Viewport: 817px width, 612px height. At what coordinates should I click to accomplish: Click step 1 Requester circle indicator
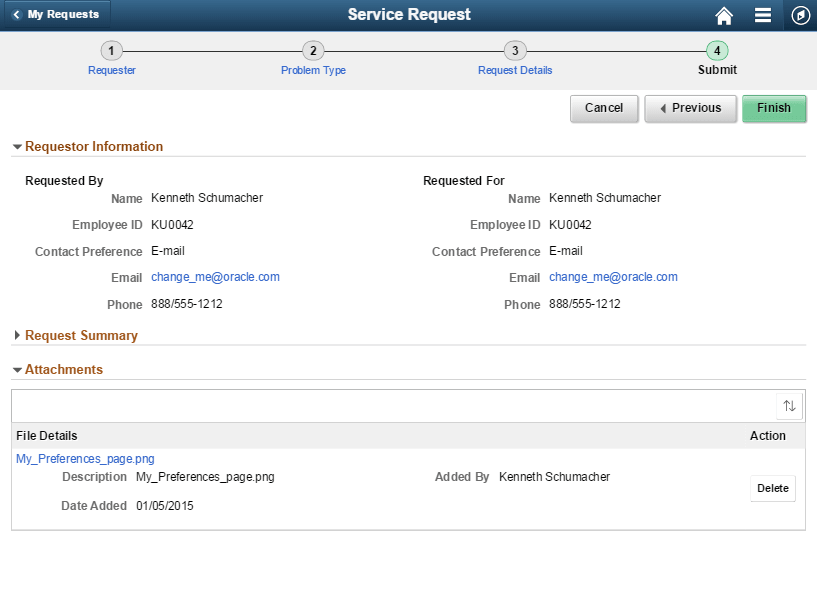(x=111, y=50)
